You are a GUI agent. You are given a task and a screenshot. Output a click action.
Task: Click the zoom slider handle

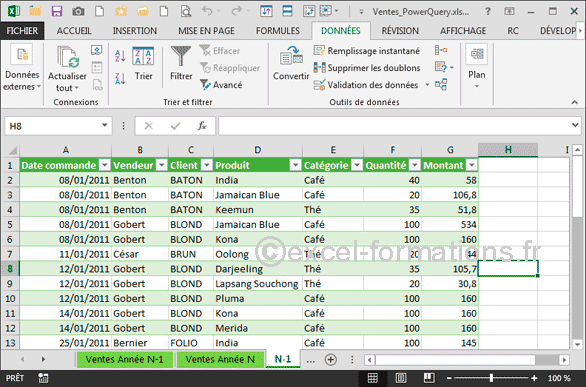[491, 378]
